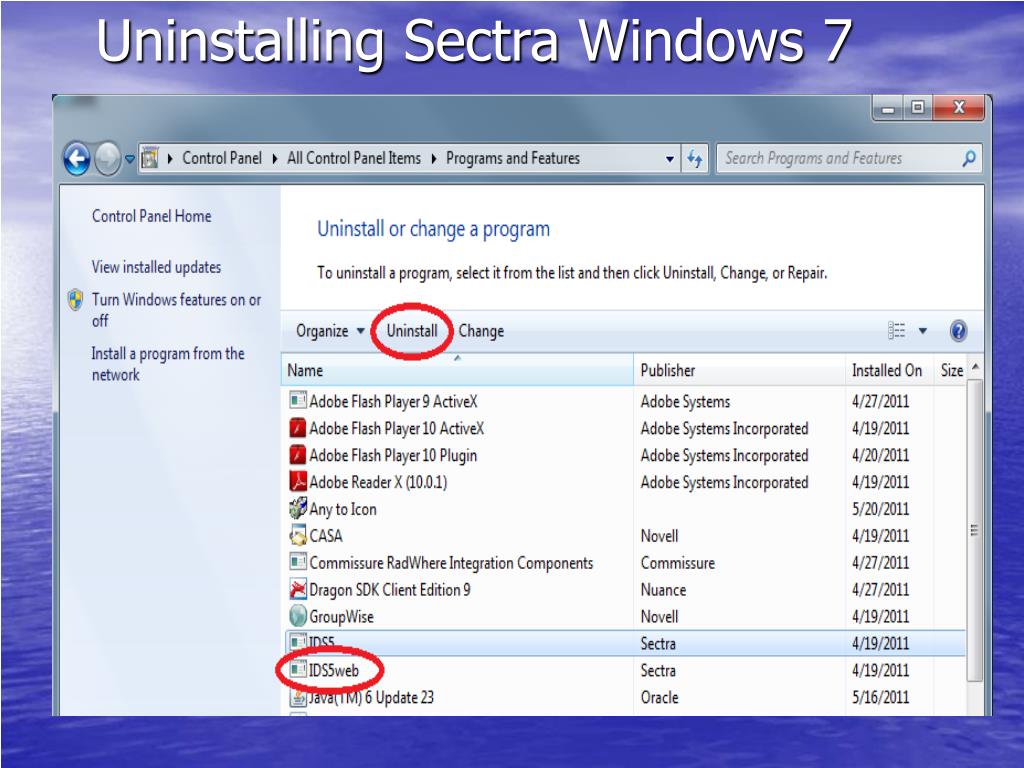The image size is (1024, 768).
Task: Open recent pages dropdown beside nav arrows
Action: click(129, 159)
